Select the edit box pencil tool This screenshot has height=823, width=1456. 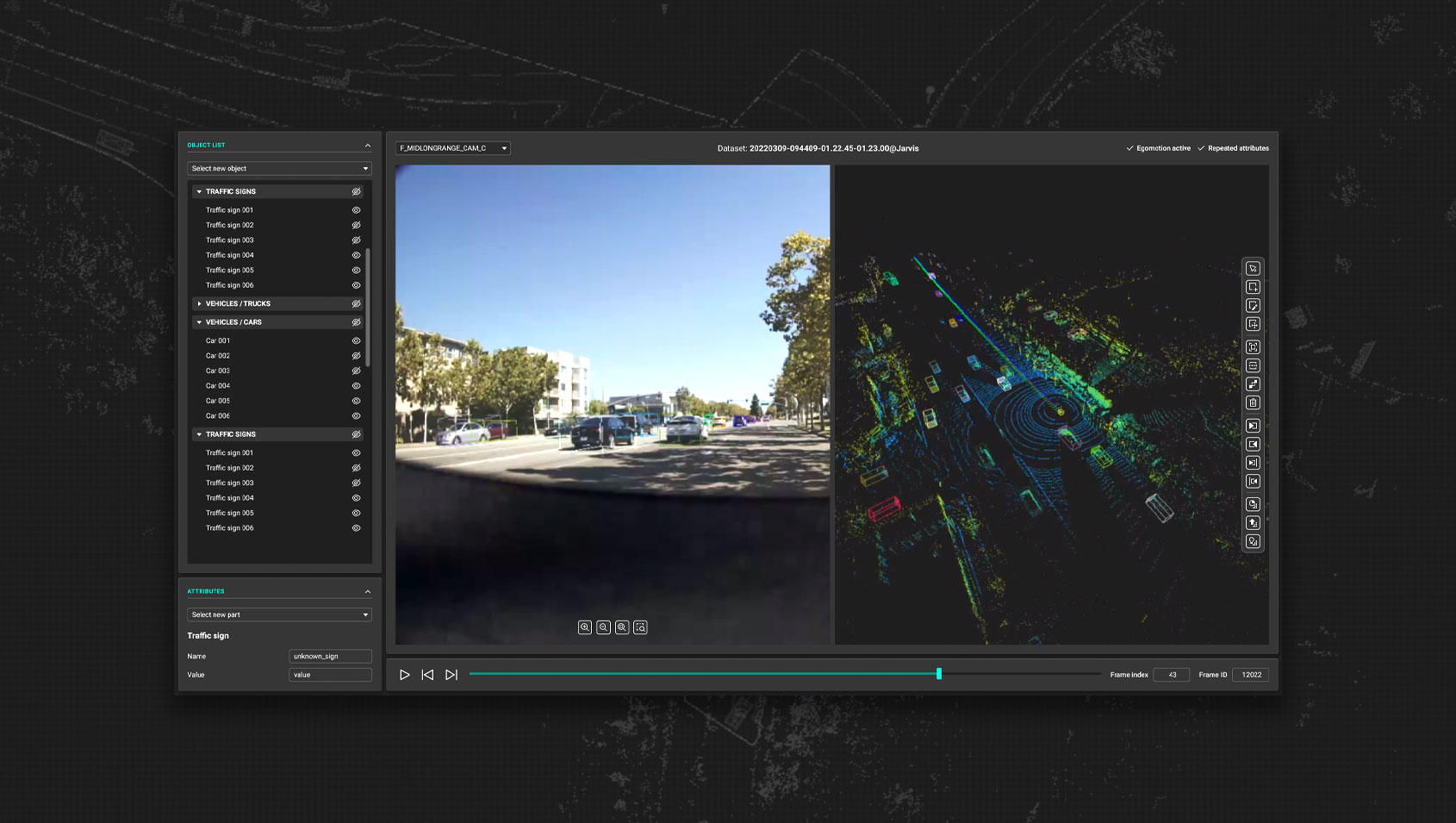coord(1253,306)
